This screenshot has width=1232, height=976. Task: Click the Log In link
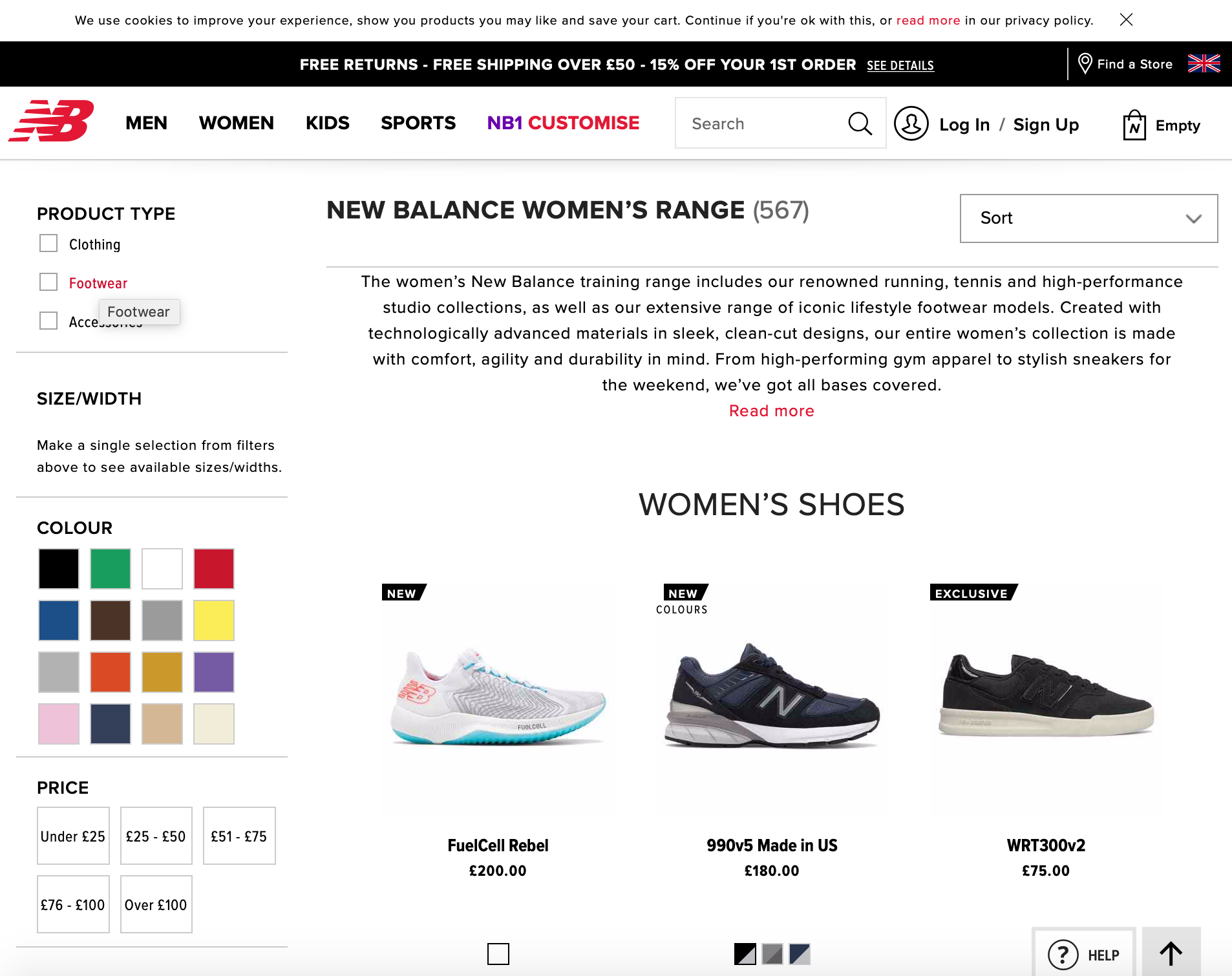click(964, 125)
